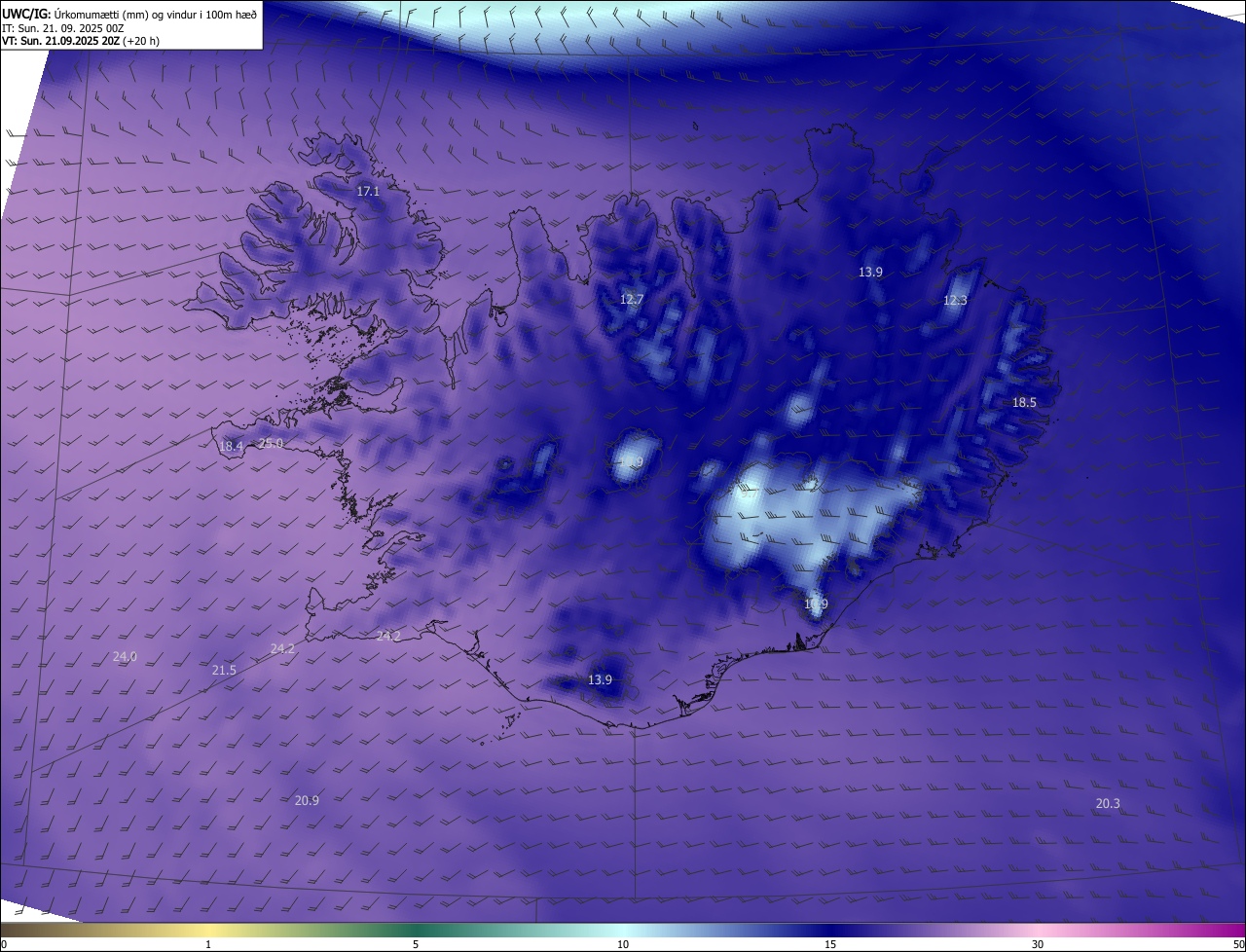Viewport: 1246px width, 952px height.
Task: Click the color scale tick labeled 15
Action: coord(830,944)
